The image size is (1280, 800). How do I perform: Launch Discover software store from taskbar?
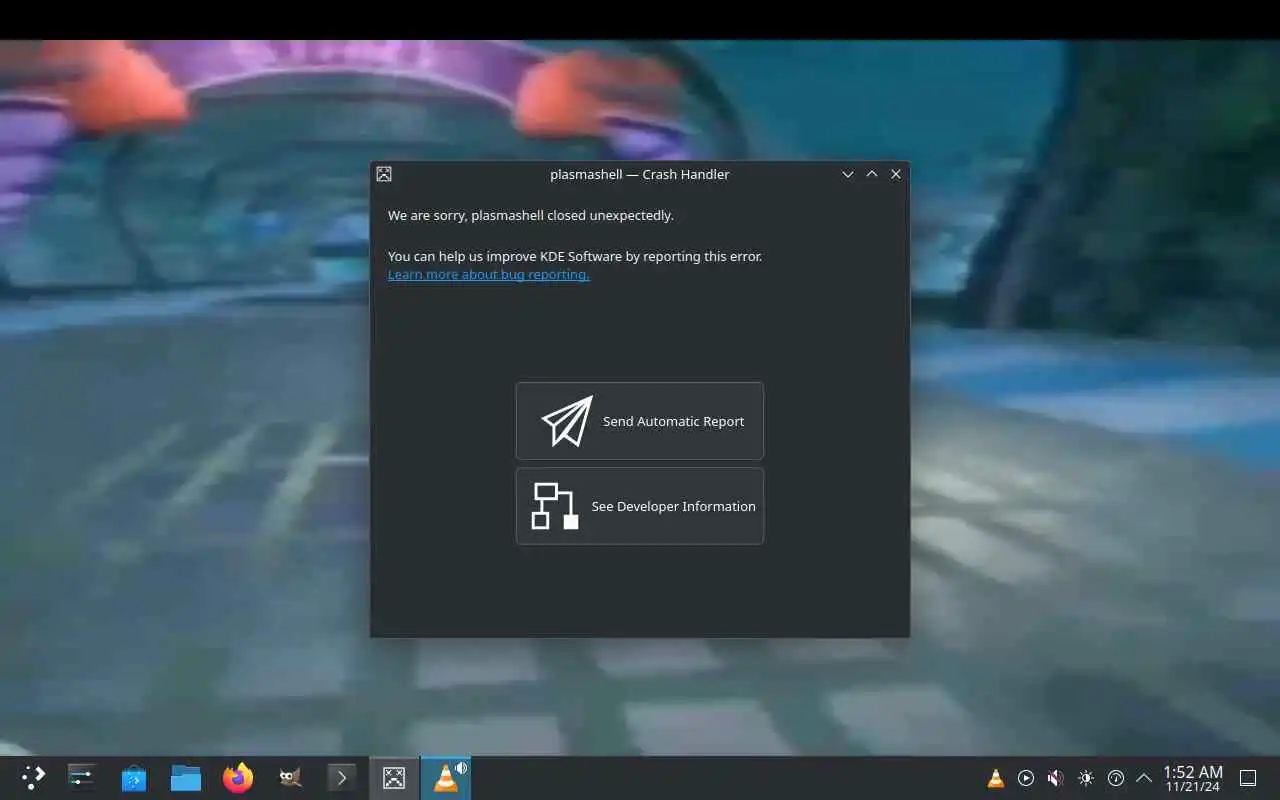coord(134,777)
